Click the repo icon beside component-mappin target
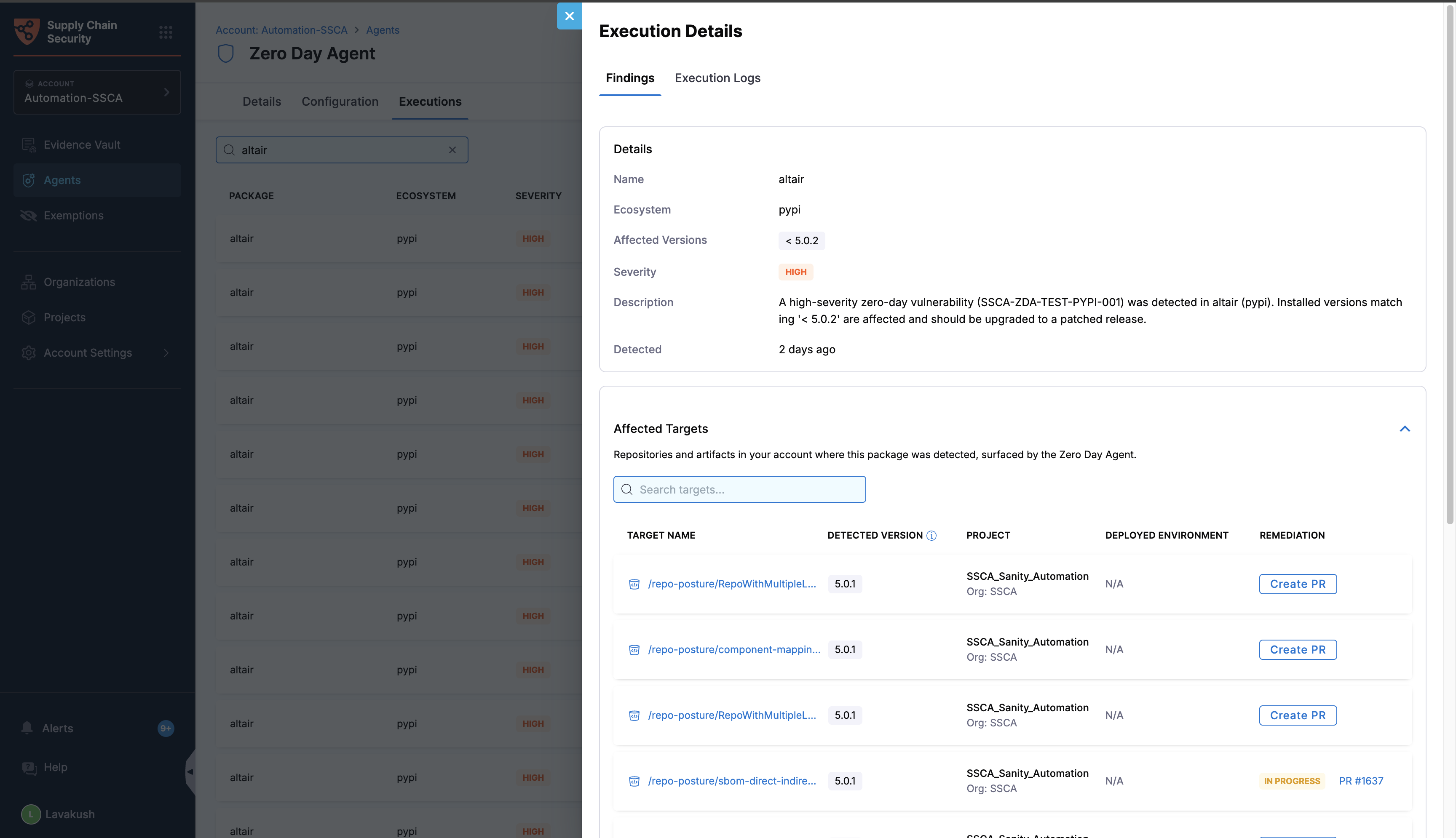This screenshot has height=838, width=1456. click(634, 650)
